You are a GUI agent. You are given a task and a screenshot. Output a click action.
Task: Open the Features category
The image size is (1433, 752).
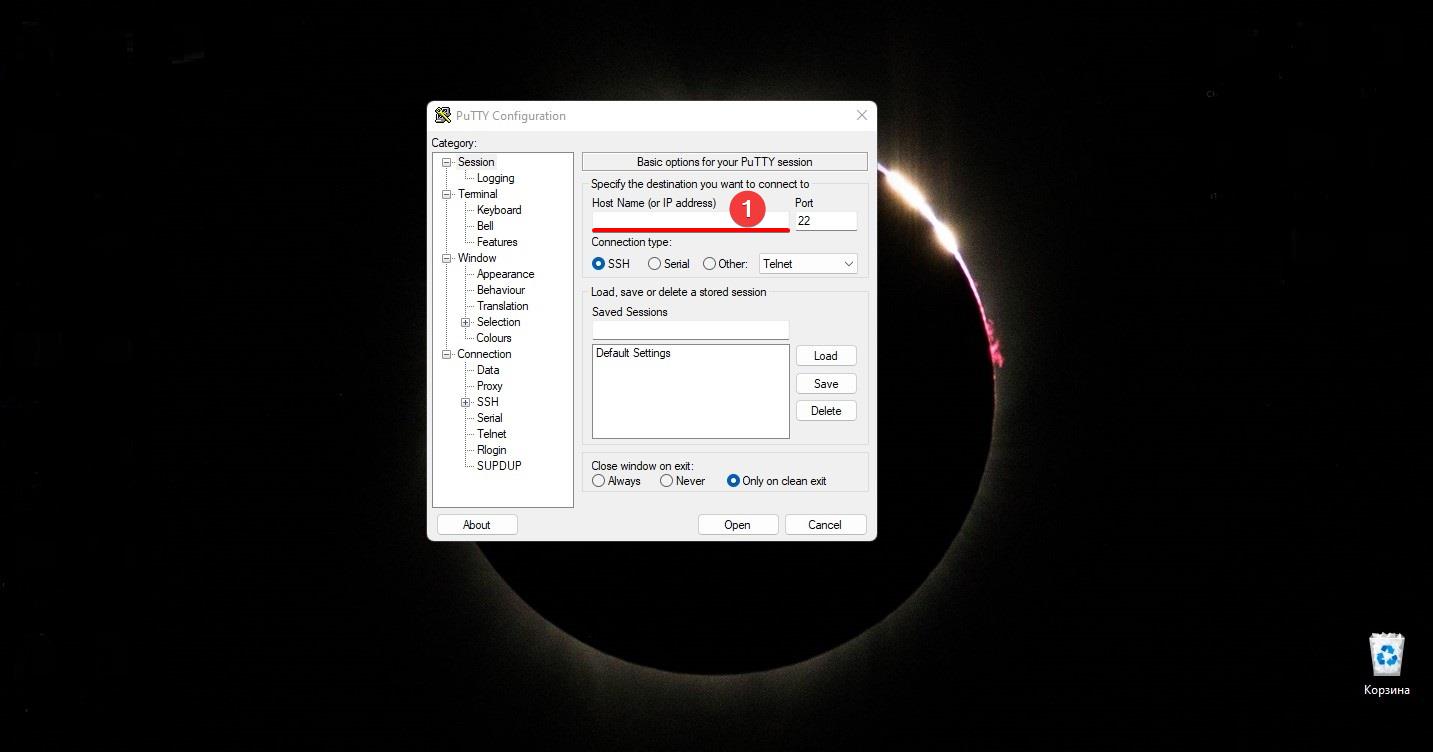click(497, 242)
